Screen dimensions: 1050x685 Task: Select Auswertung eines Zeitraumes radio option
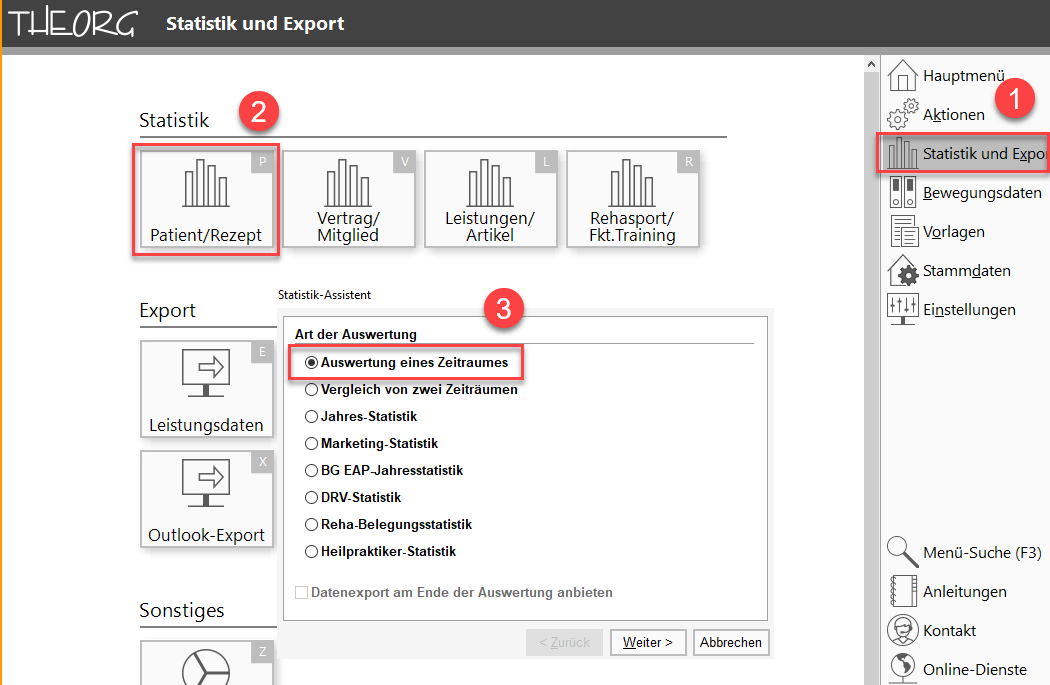tap(312, 363)
